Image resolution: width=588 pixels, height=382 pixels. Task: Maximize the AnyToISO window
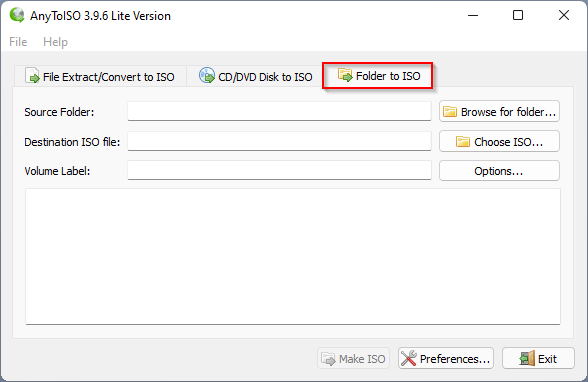[518, 15]
